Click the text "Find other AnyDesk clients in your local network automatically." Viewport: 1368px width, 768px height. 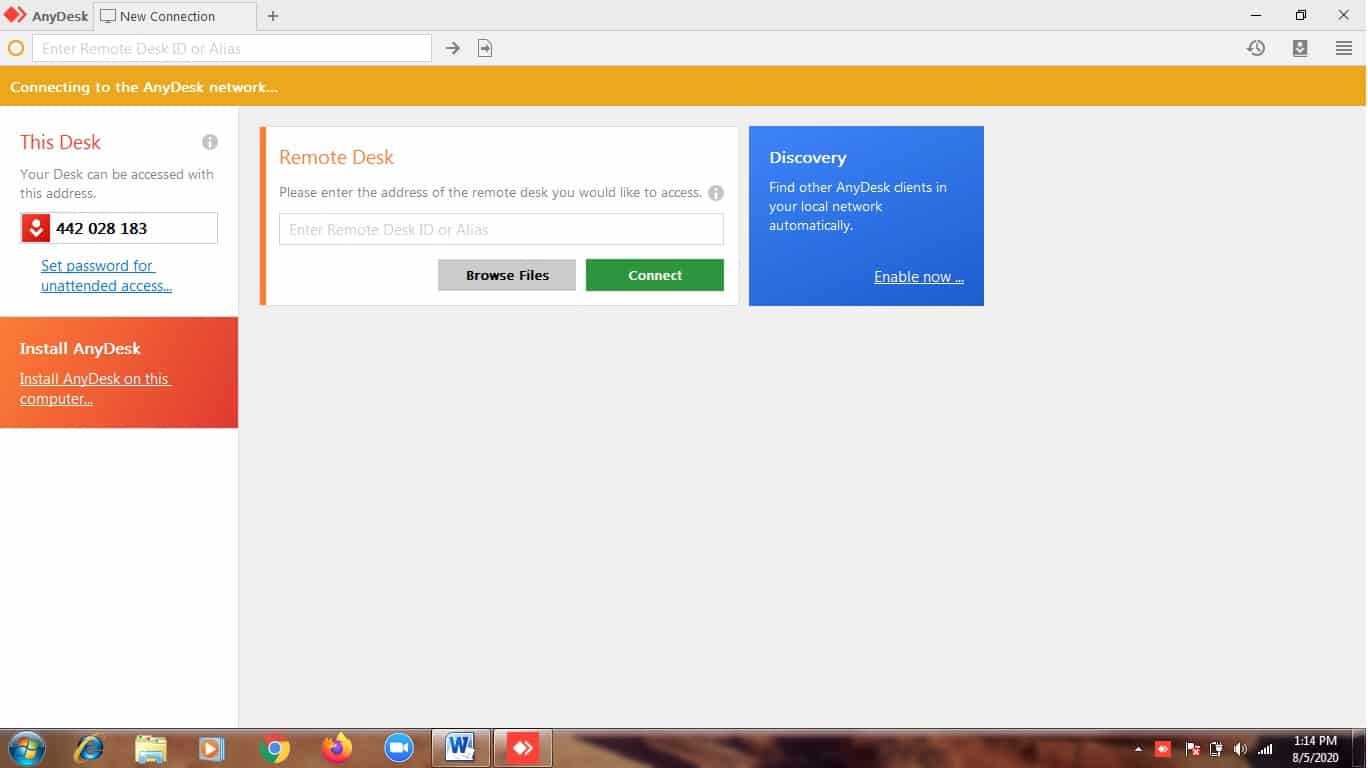pos(858,206)
